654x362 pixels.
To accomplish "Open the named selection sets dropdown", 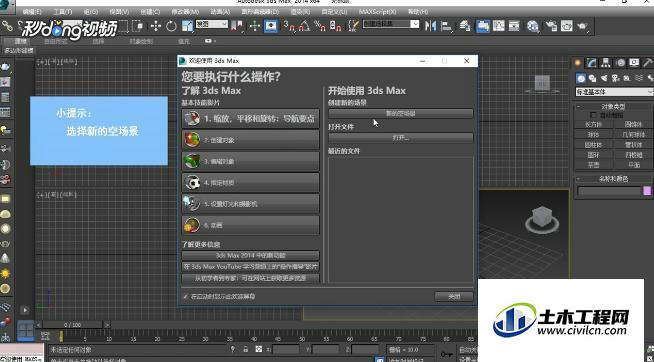I will pos(391,24).
